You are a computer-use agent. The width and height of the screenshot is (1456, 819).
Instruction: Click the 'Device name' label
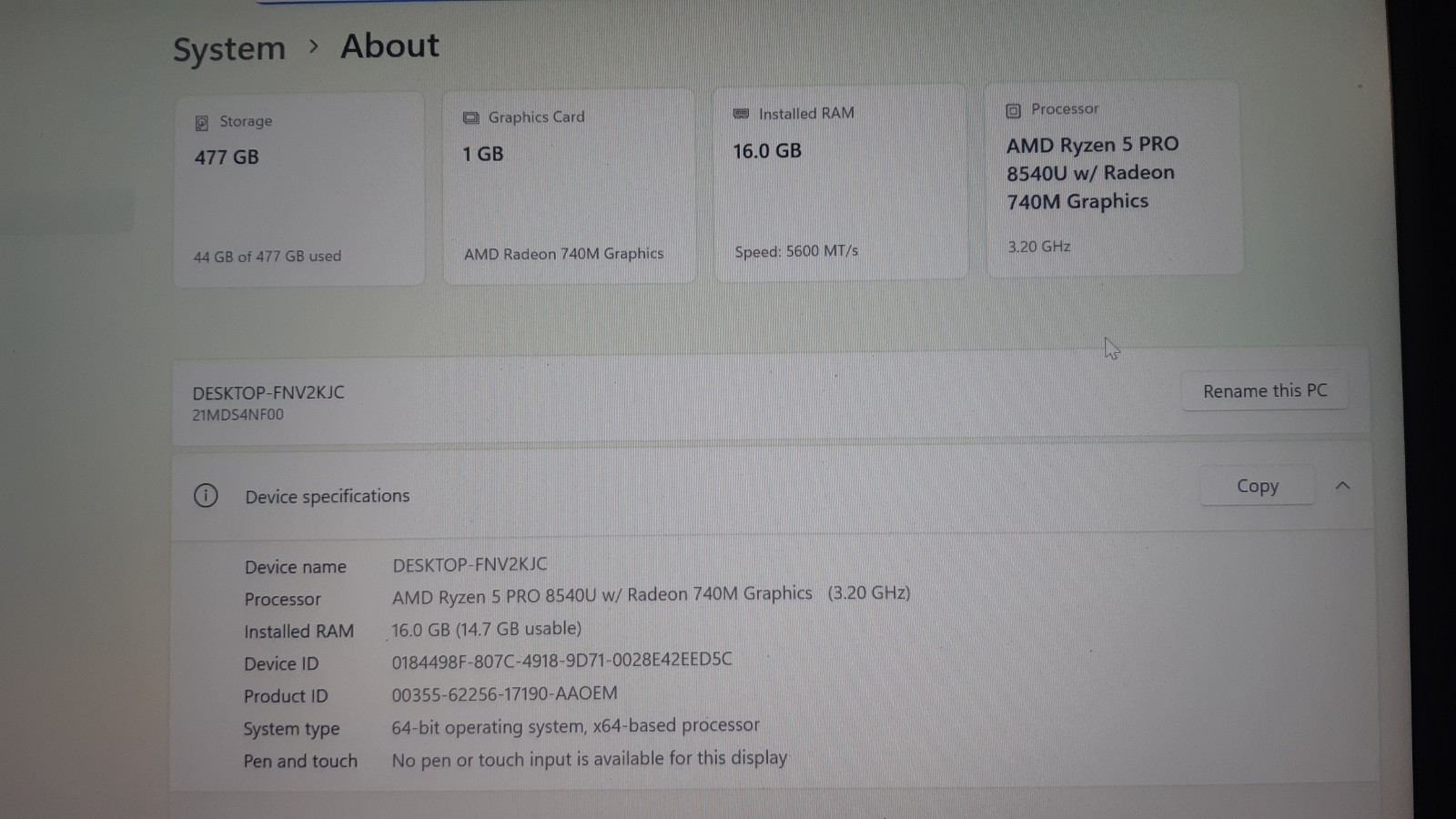[x=296, y=567]
